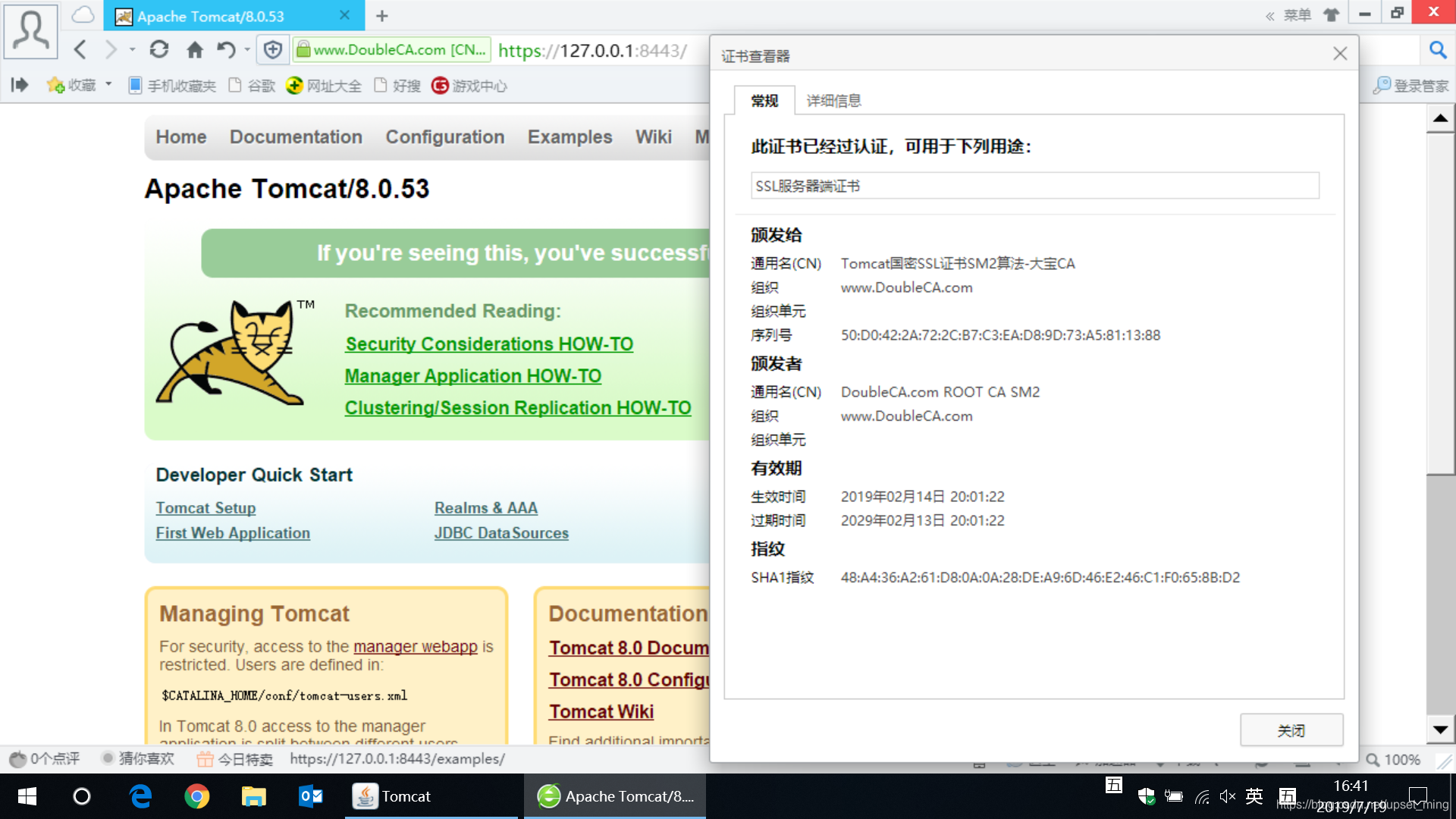This screenshot has height=819, width=1456.
Task: Open Windows Start menu
Action: point(27,796)
